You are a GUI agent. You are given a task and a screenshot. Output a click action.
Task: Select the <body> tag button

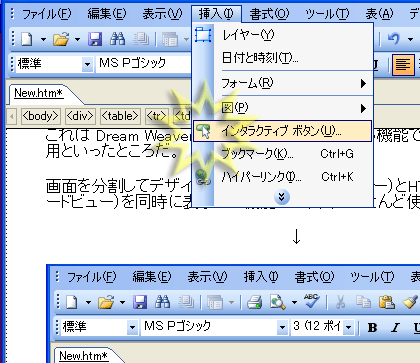coord(41,116)
